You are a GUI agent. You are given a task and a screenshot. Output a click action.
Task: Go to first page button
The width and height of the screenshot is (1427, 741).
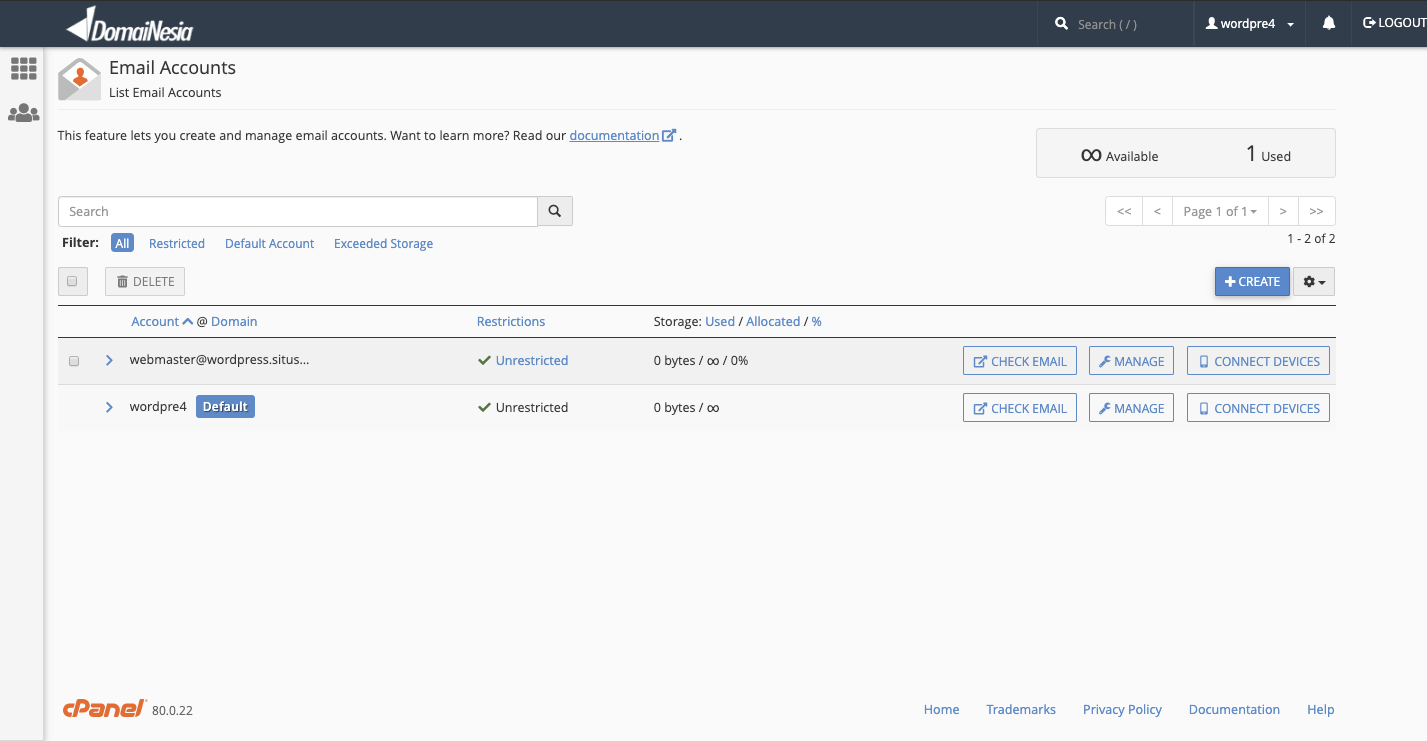(x=1124, y=211)
